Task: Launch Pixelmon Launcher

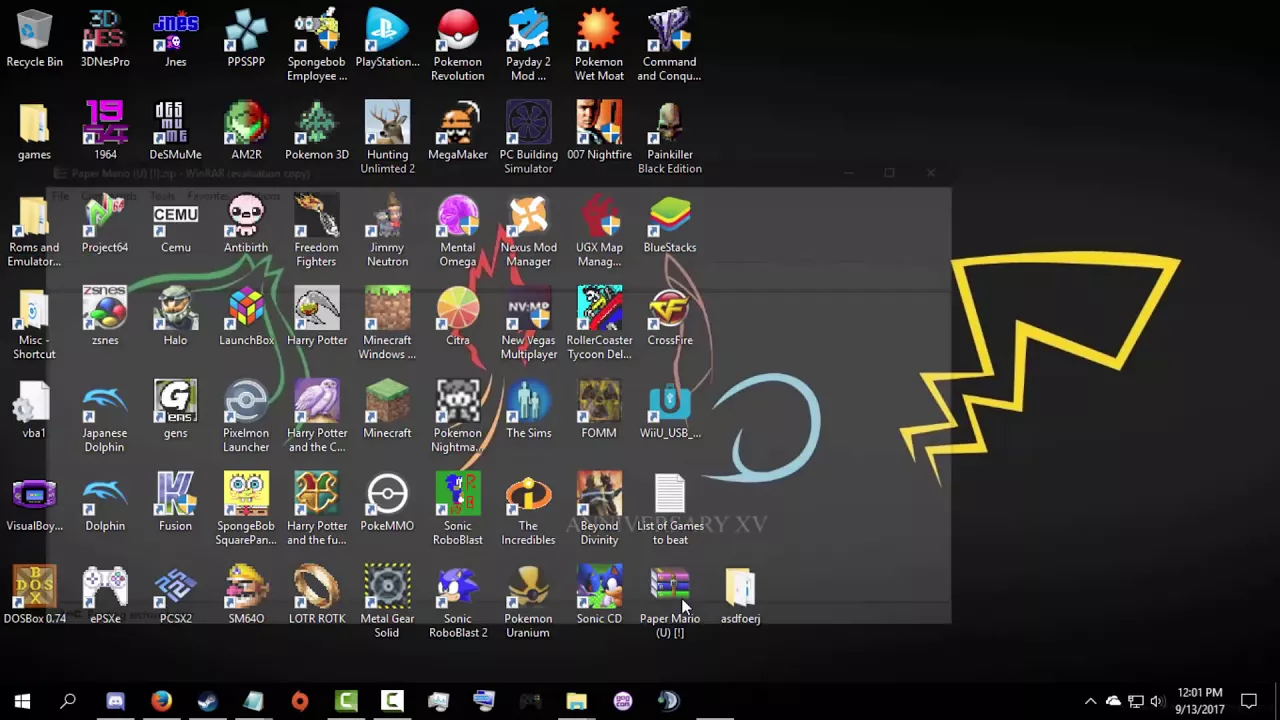Action: [246, 418]
